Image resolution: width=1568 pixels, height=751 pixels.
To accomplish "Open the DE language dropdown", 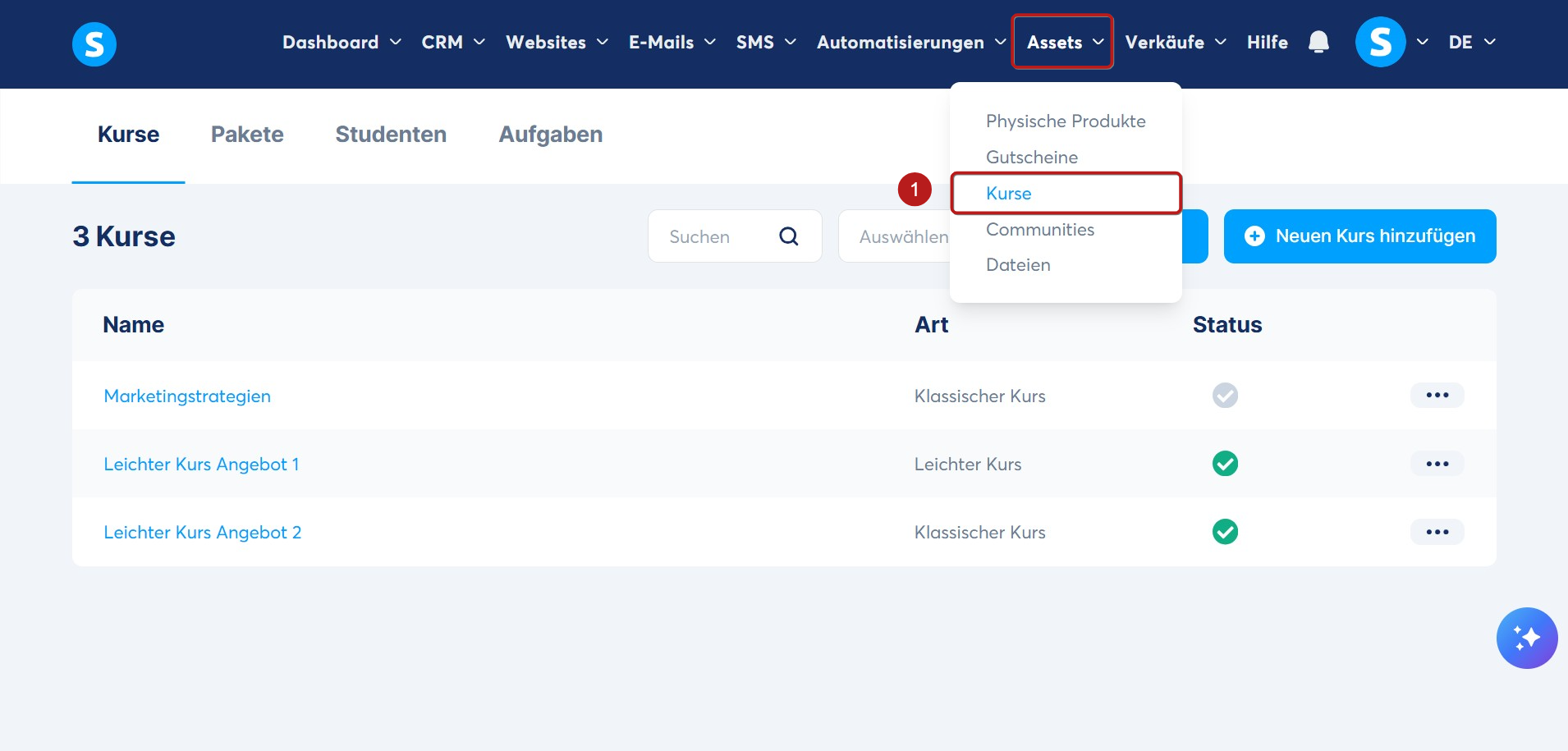I will pyautogui.click(x=1472, y=42).
